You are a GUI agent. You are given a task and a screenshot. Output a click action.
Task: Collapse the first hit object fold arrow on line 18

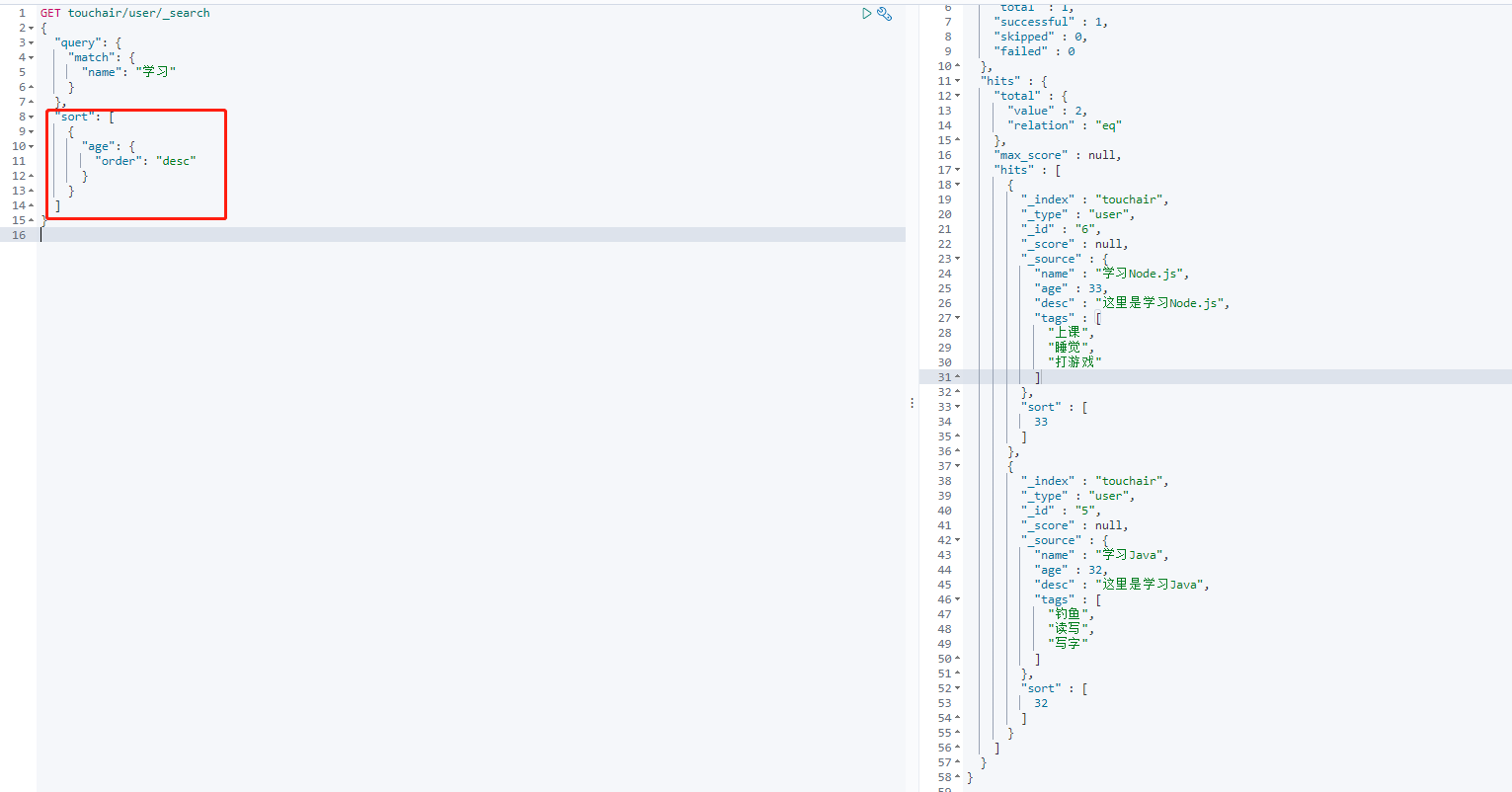[x=957, y=185]
